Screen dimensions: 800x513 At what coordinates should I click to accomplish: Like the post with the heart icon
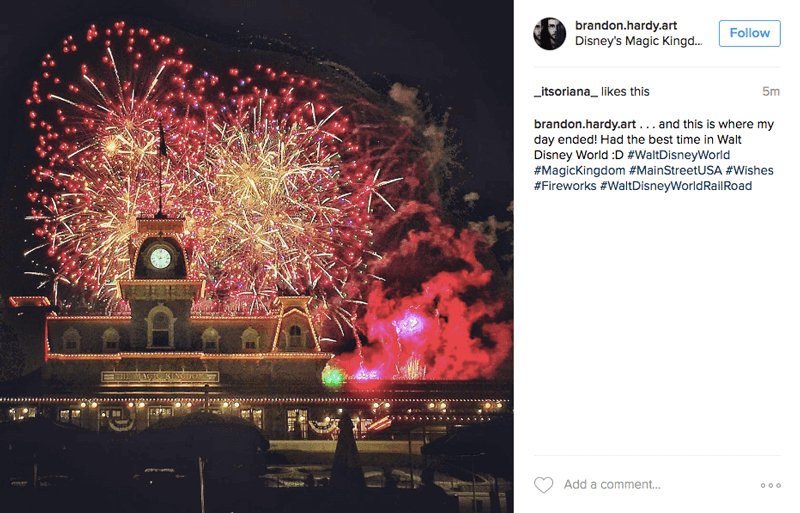pos(543,484)
